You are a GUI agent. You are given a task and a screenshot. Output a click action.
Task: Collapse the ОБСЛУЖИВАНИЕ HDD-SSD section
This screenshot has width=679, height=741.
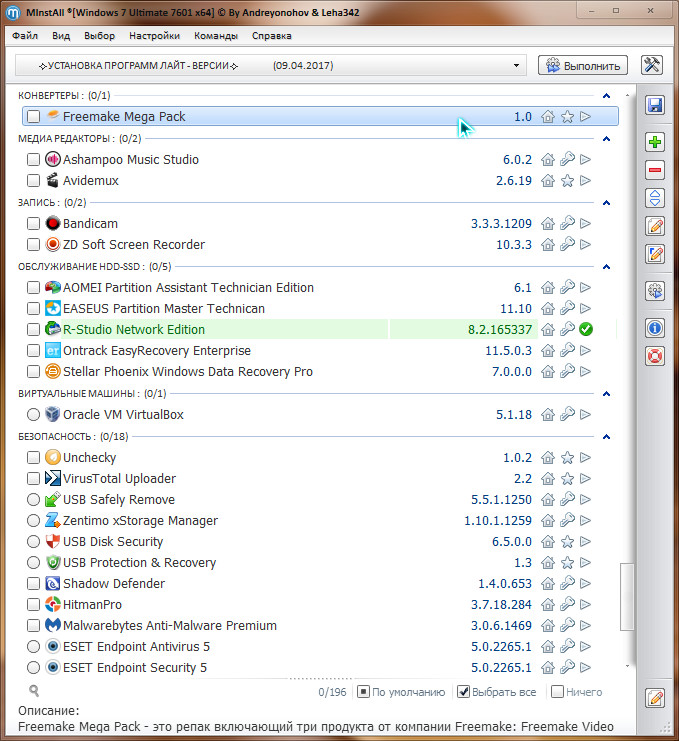point(607,267)
